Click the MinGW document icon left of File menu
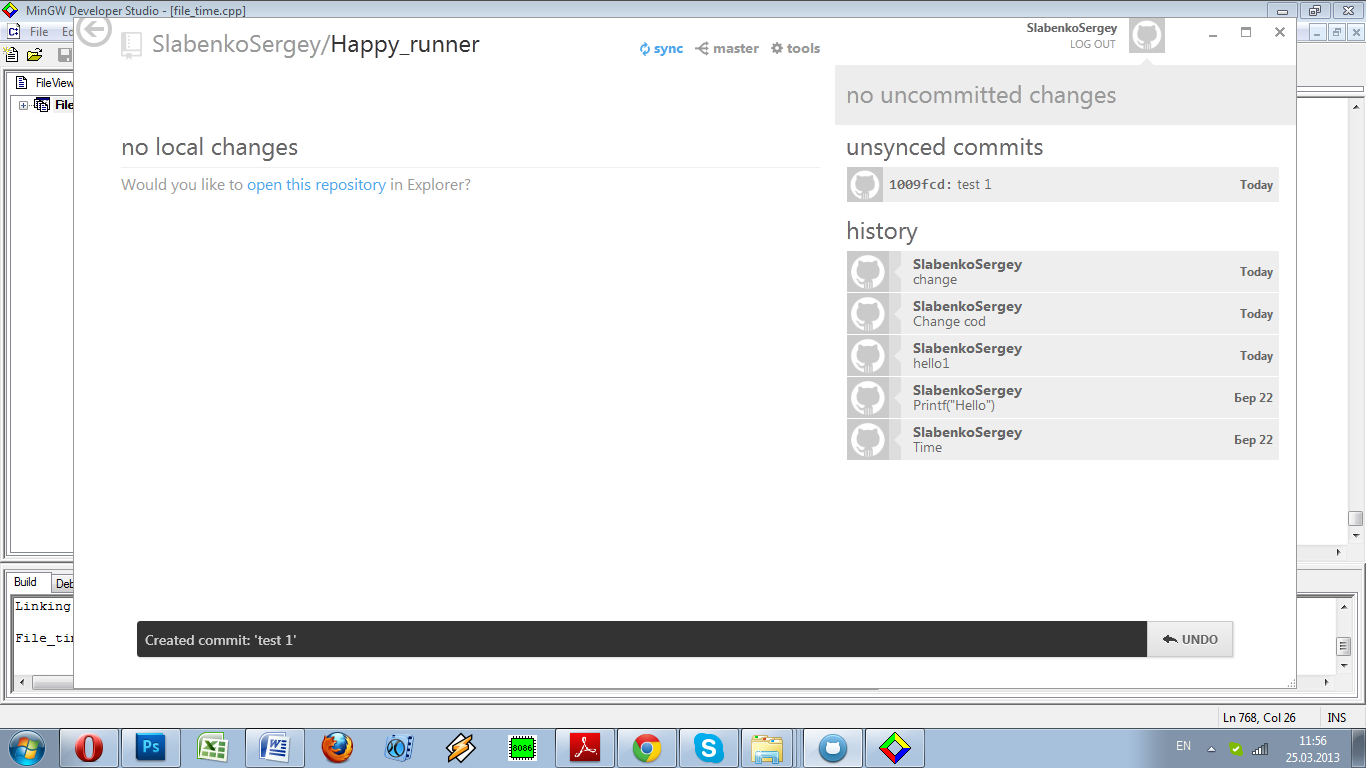The height and width of the screenshot is (768, 1366). [x=14, y=32]
